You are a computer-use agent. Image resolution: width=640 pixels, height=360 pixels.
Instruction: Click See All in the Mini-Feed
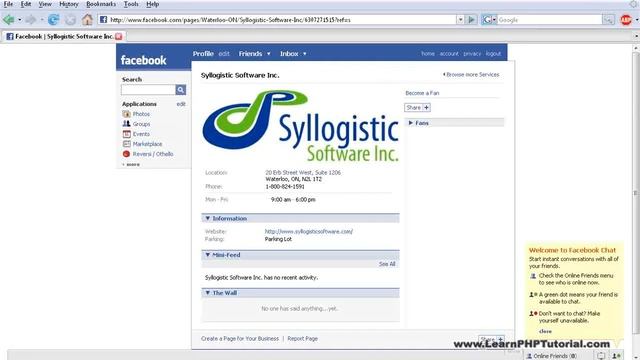pyautogui.click(x=387, y=264)
